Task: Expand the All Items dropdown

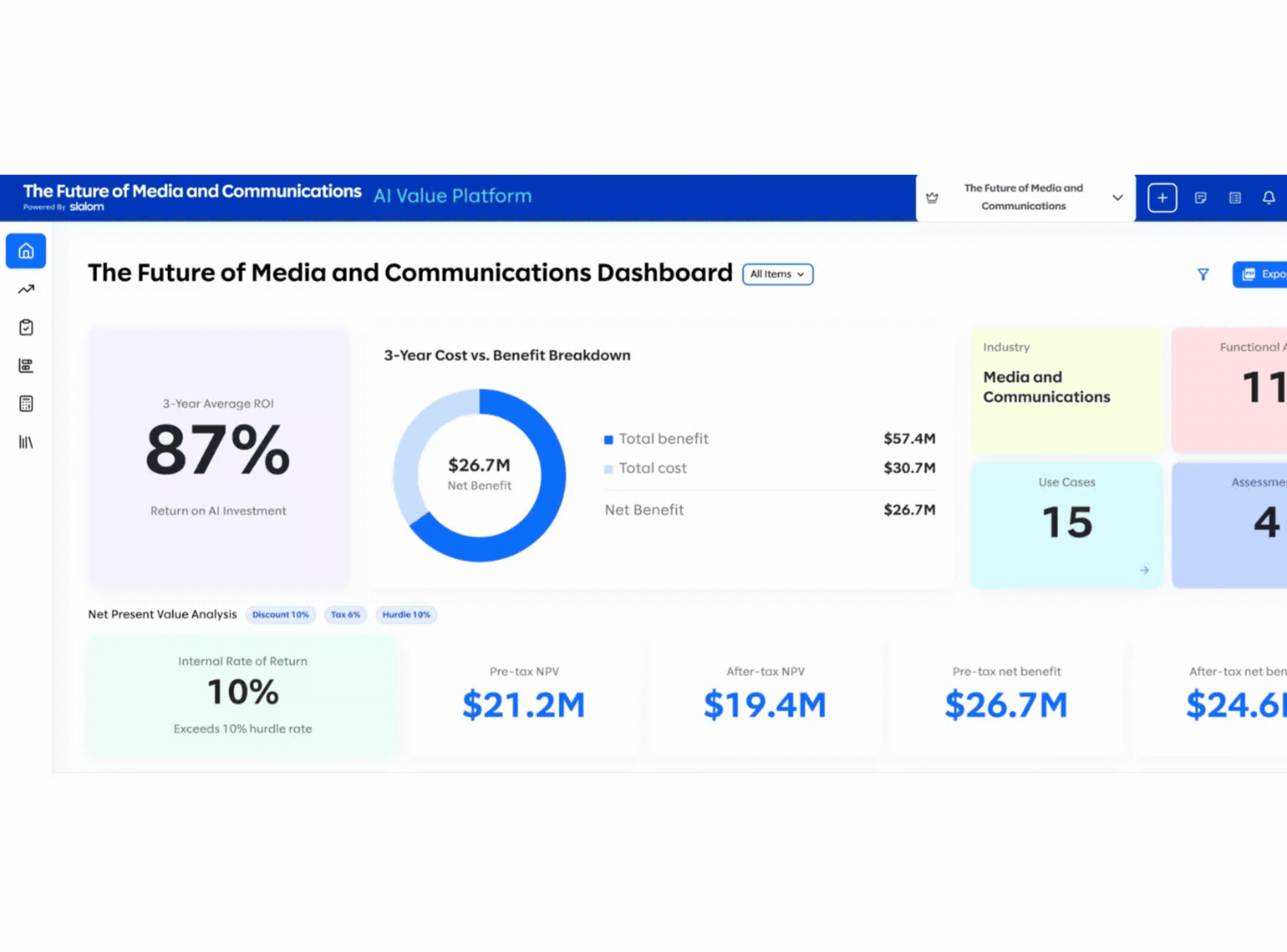Action: point(777,274)
